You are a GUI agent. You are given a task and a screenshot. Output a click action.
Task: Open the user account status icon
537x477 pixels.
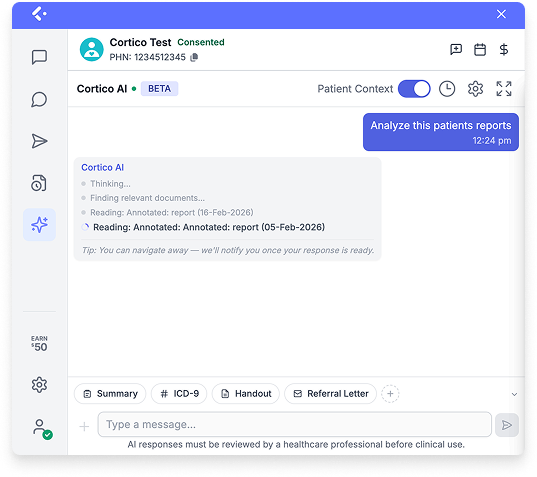[x=42, y=429]
